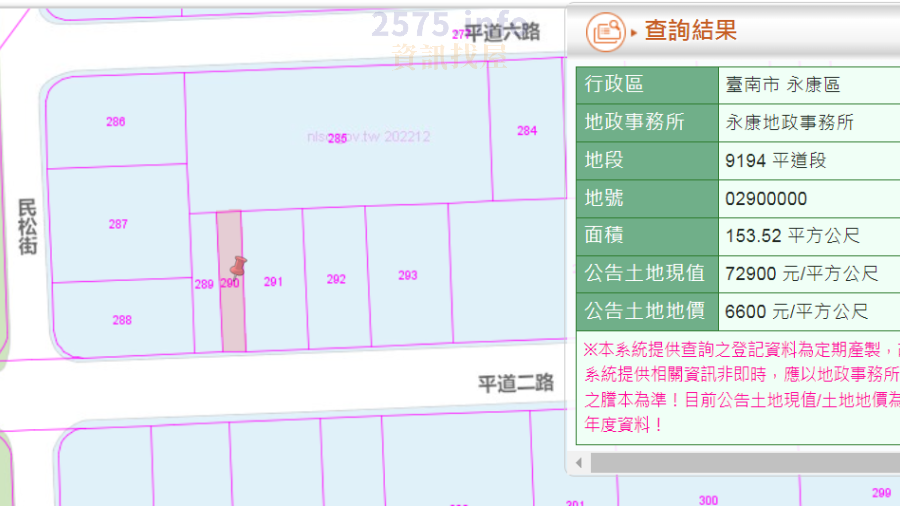This screenshot has width=900, height=506.
Task: Select parcel 288 on the map
Action: 122,320
